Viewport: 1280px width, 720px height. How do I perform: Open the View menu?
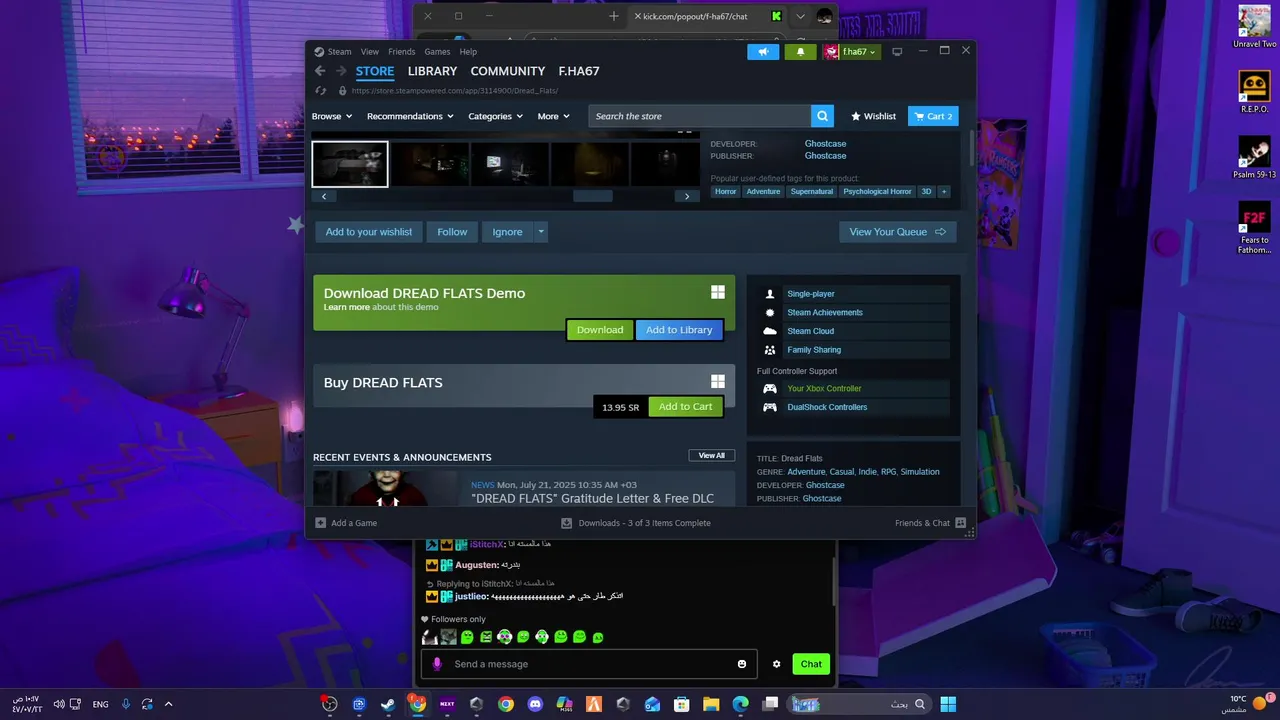[370, 52]
